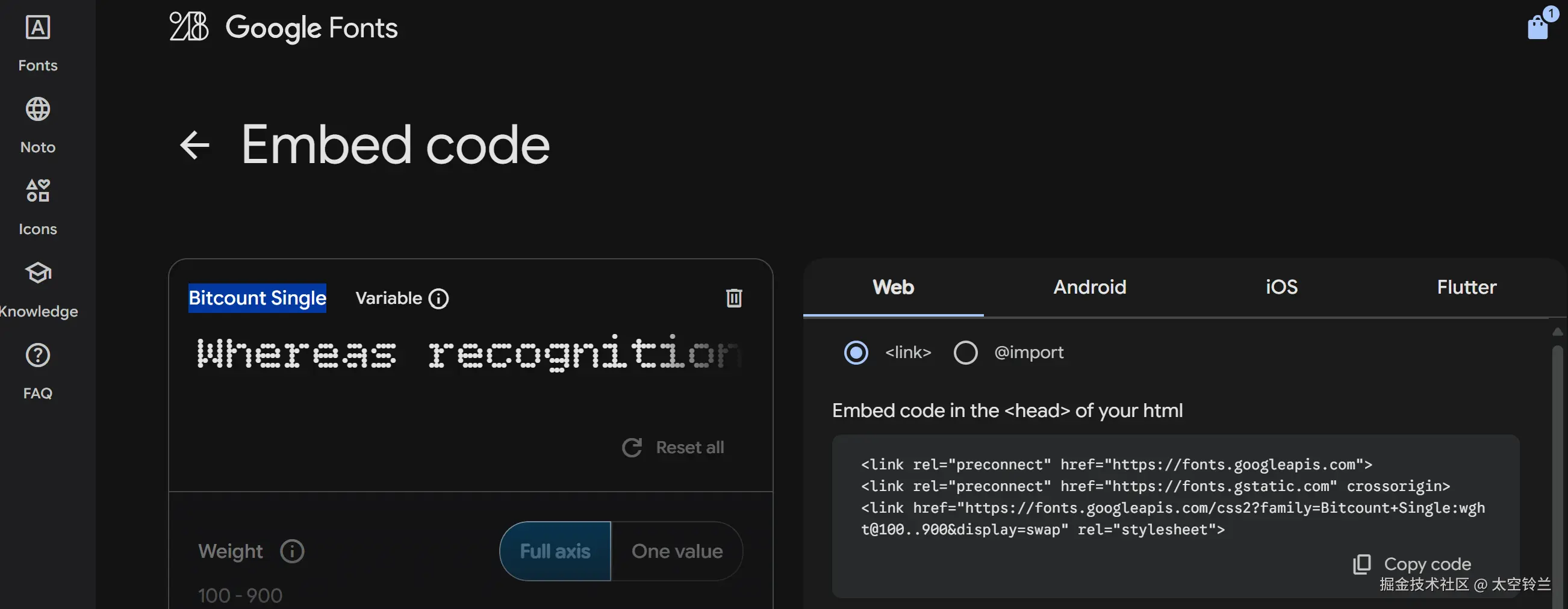Click the Google Fonts logo
This screenshot has width=1568, height=609.
point(283,27)
